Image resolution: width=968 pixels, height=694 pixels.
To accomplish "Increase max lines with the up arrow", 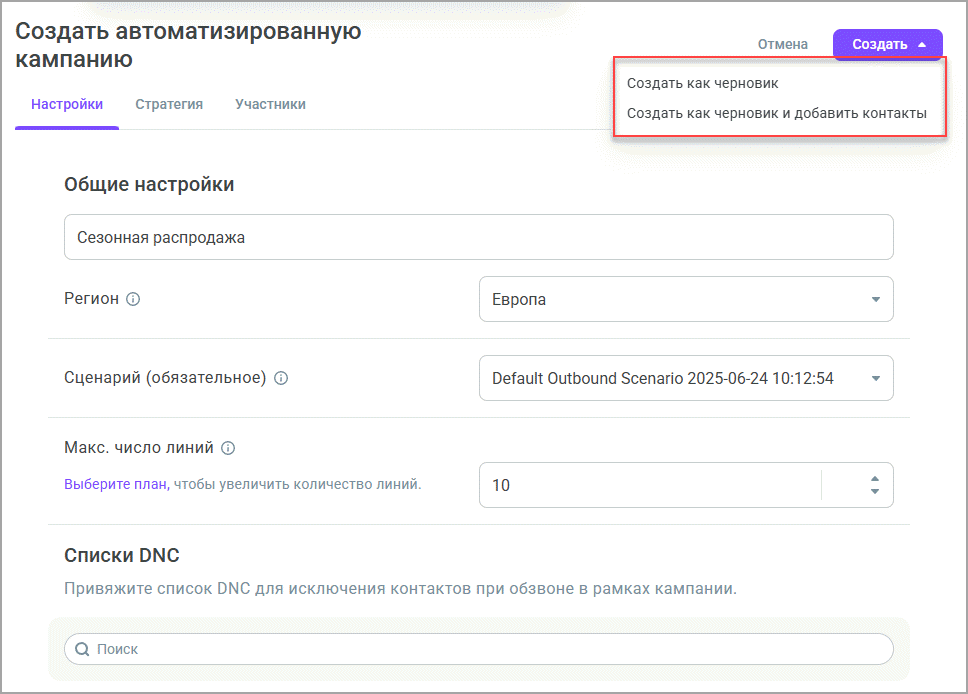I will click(875, 478).
